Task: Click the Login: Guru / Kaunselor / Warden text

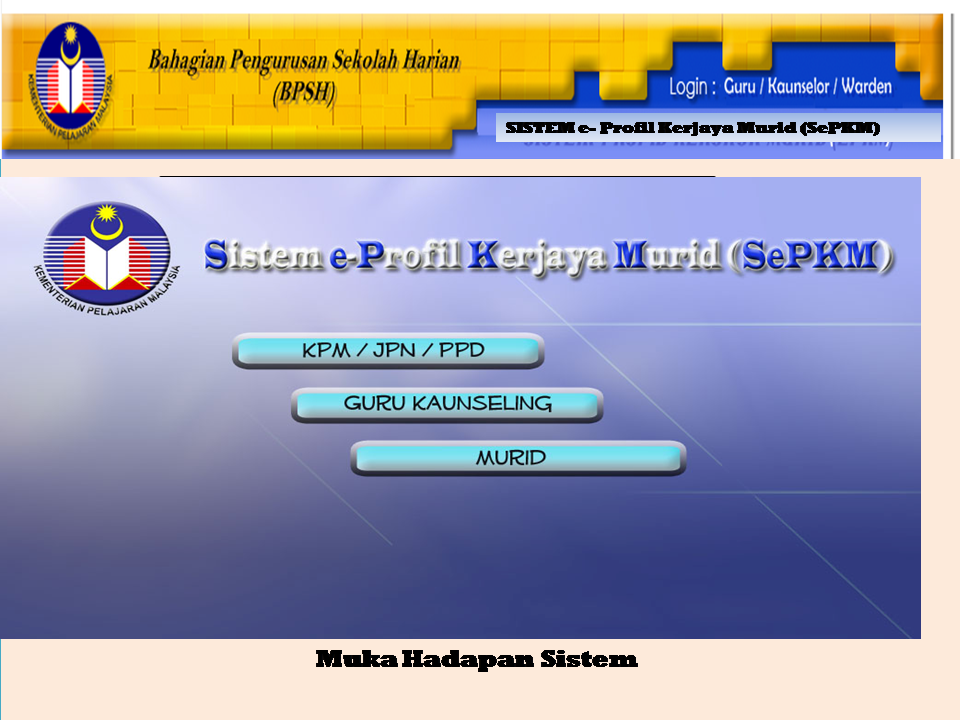Action: [x=780, y=87]
